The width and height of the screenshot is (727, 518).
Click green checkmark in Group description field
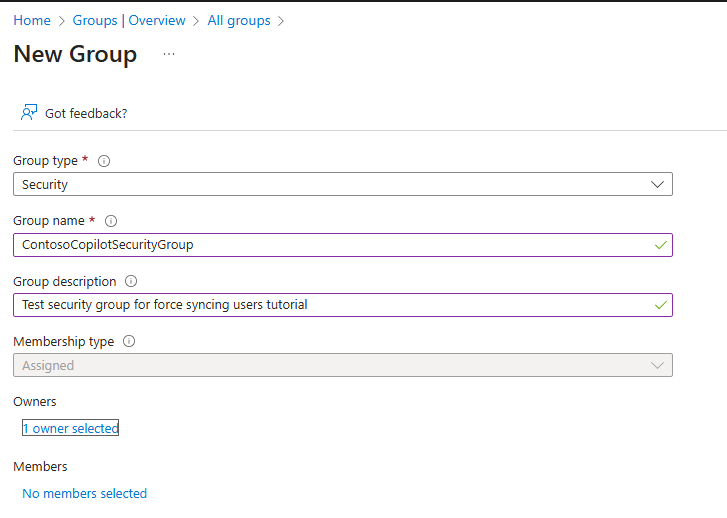click(x=659, y=305)
